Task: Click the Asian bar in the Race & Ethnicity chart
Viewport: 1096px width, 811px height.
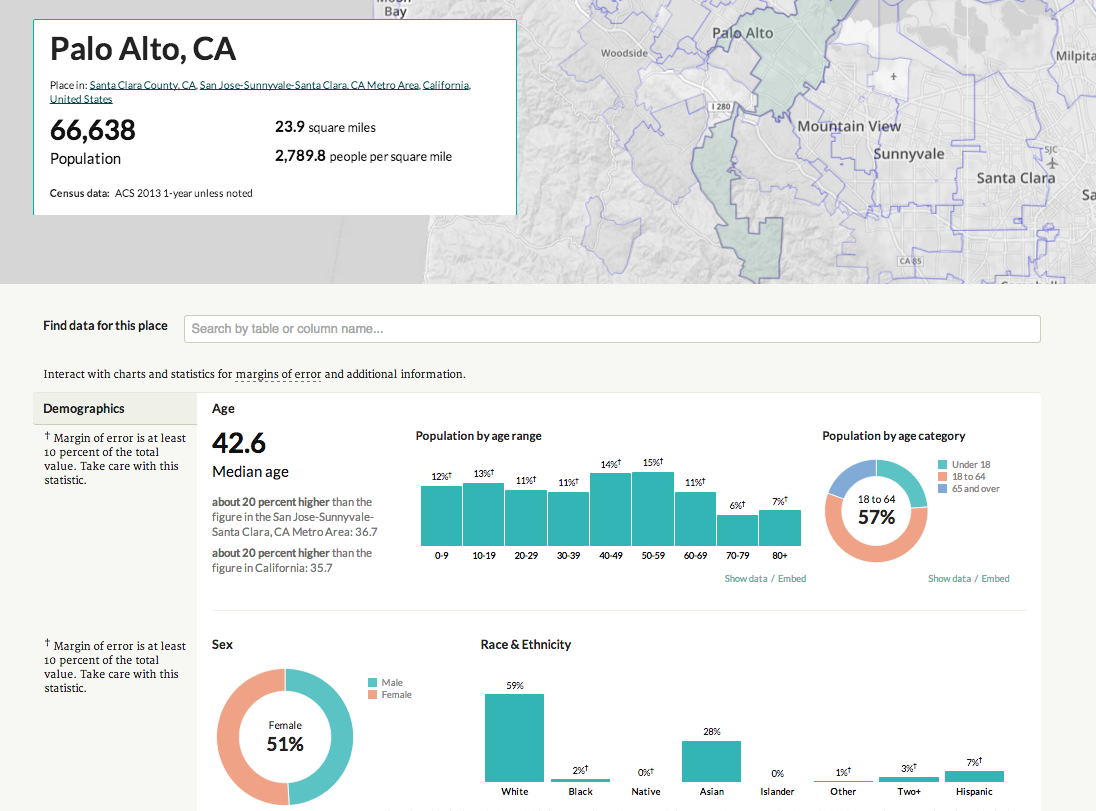Action: pyautogui.click(x=712, y=761)
